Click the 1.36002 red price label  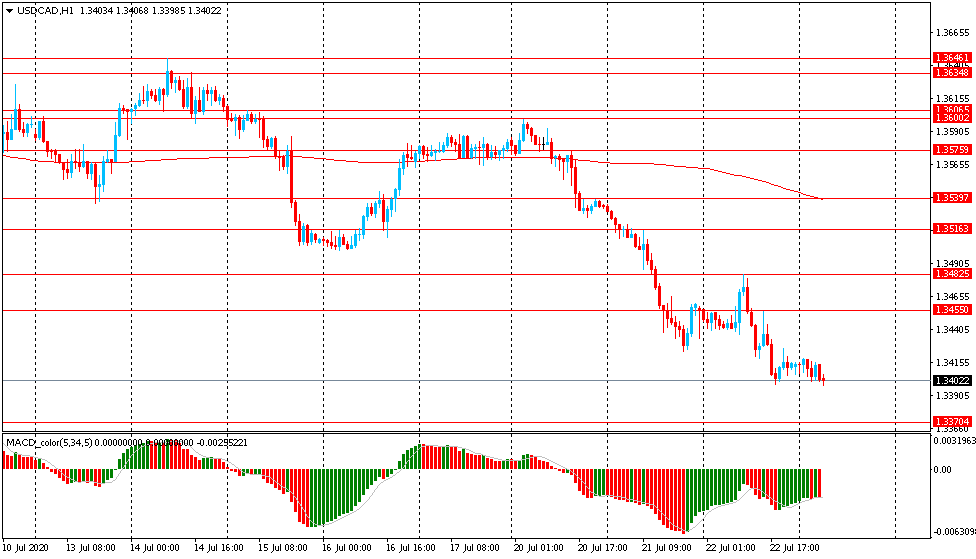(x=951, y=118)
